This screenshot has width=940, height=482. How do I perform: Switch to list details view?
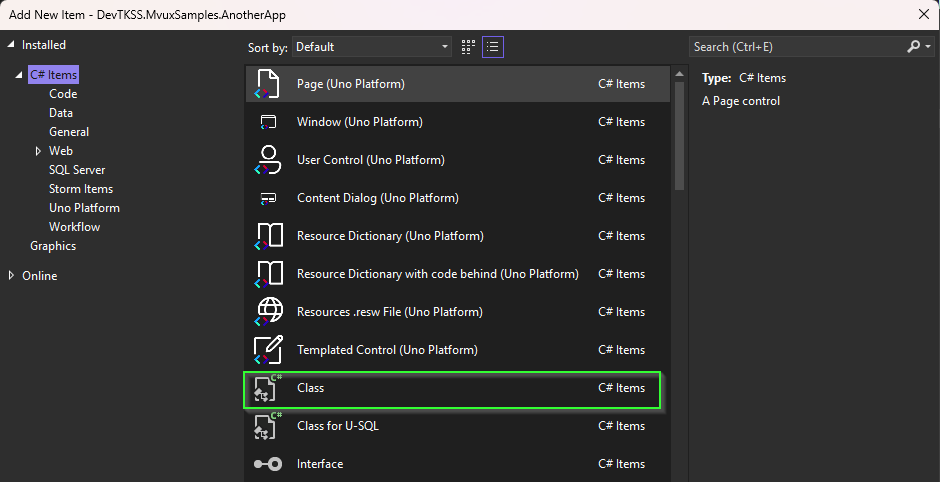coord(492,47)
